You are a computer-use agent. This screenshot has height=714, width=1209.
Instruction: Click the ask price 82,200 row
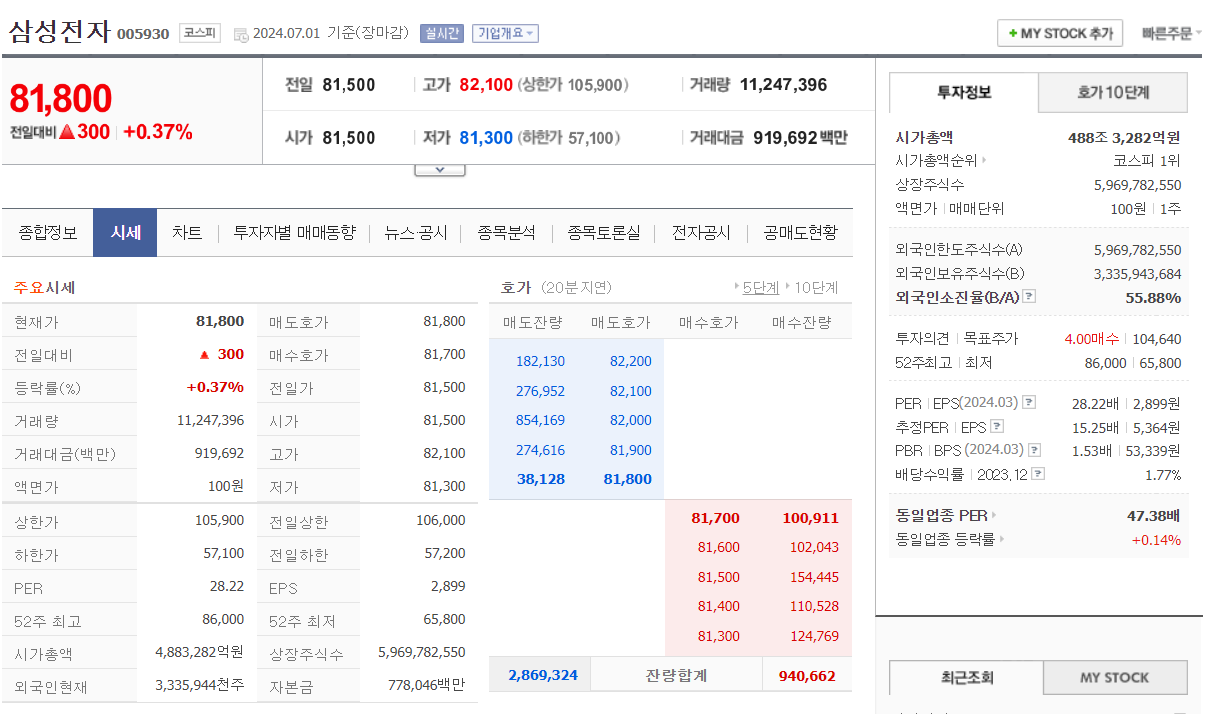pos(631,362)
